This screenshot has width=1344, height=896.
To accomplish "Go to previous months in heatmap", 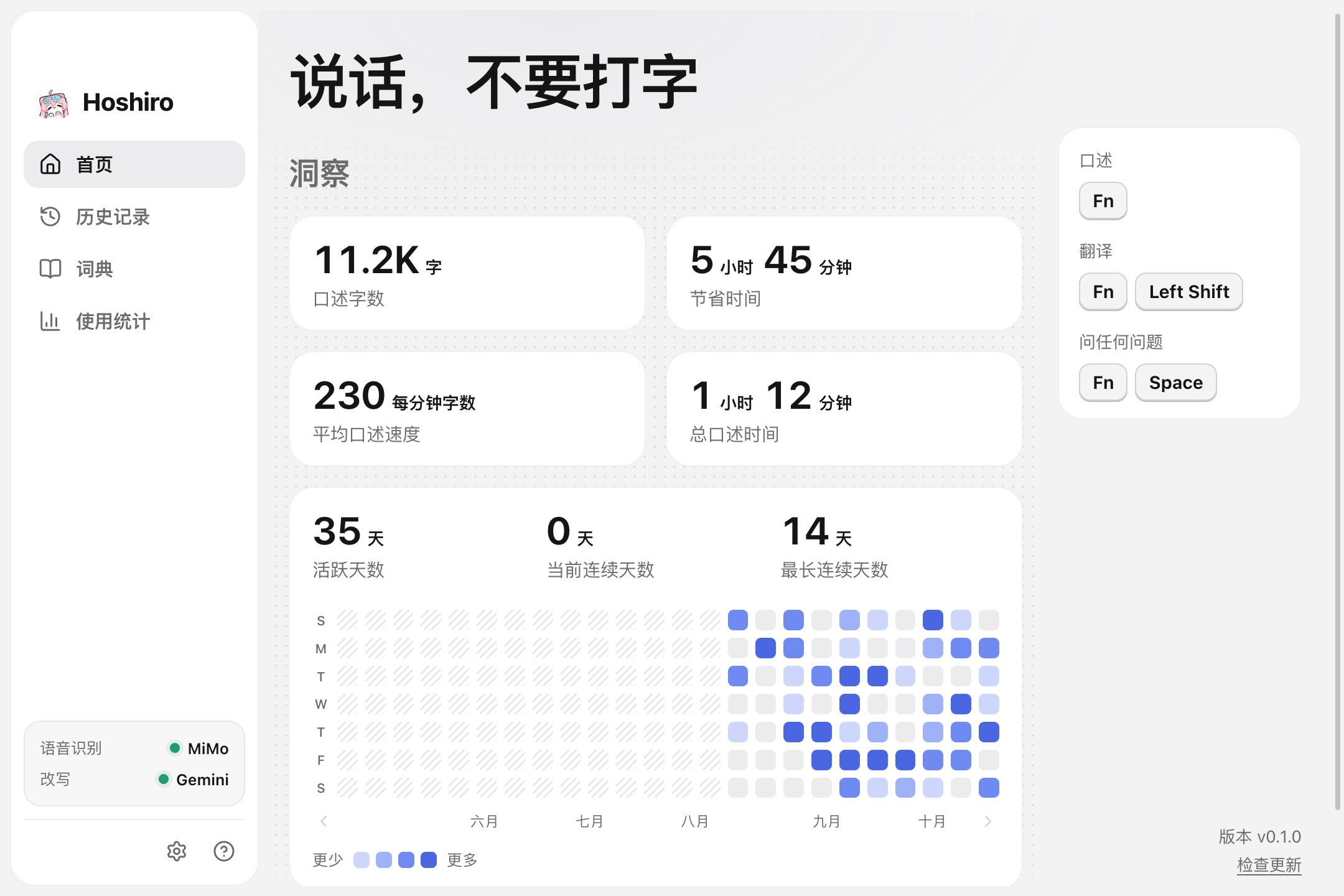I will pyautogui.click(x=324, y=821).
